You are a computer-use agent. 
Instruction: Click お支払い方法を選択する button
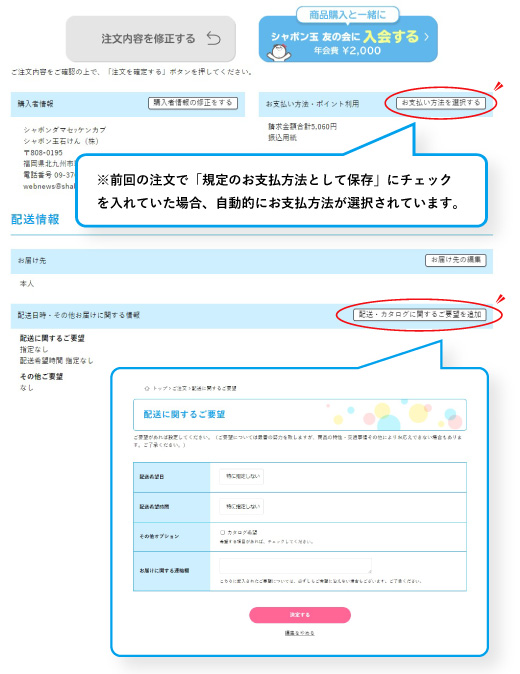[441, 103]
